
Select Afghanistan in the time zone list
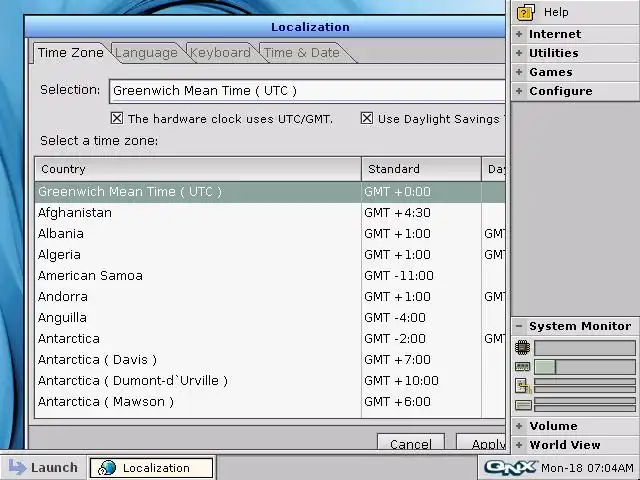[270, 213]
